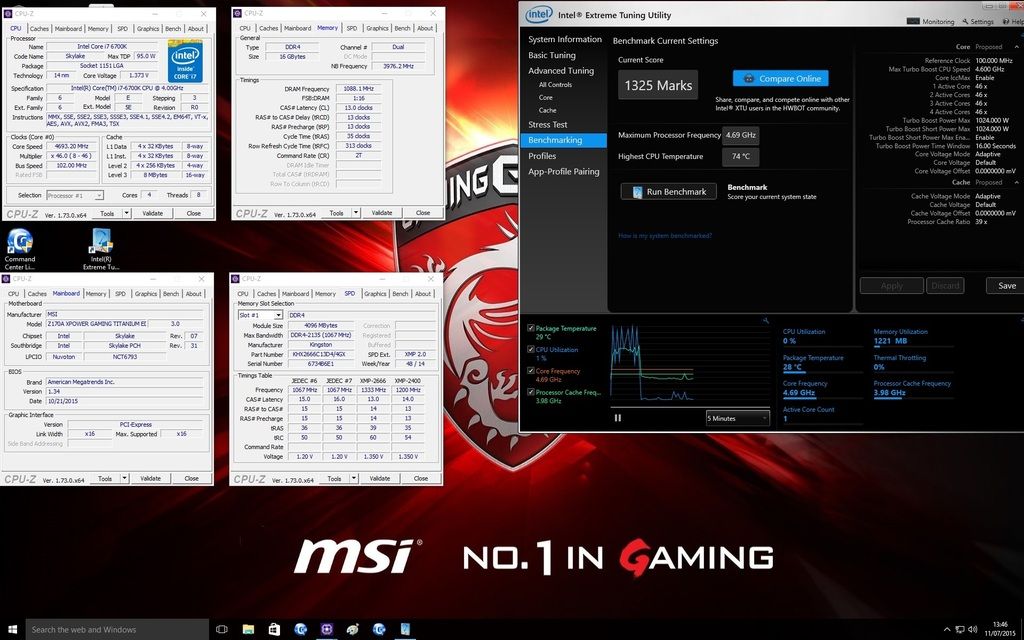The width and height of the screenshot is (1024, 640).
Task: Click Maximum Processor Frequency value 4.69 GHz
Action: tap(741, 135)
